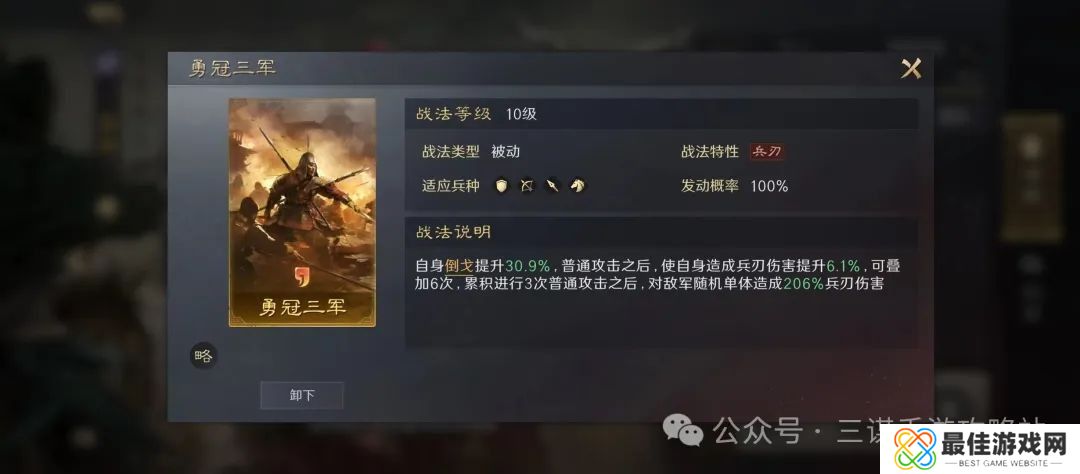Click the 战法等级 10级 row
Viewport: 1080px width, 474px height.
point(661,114)
